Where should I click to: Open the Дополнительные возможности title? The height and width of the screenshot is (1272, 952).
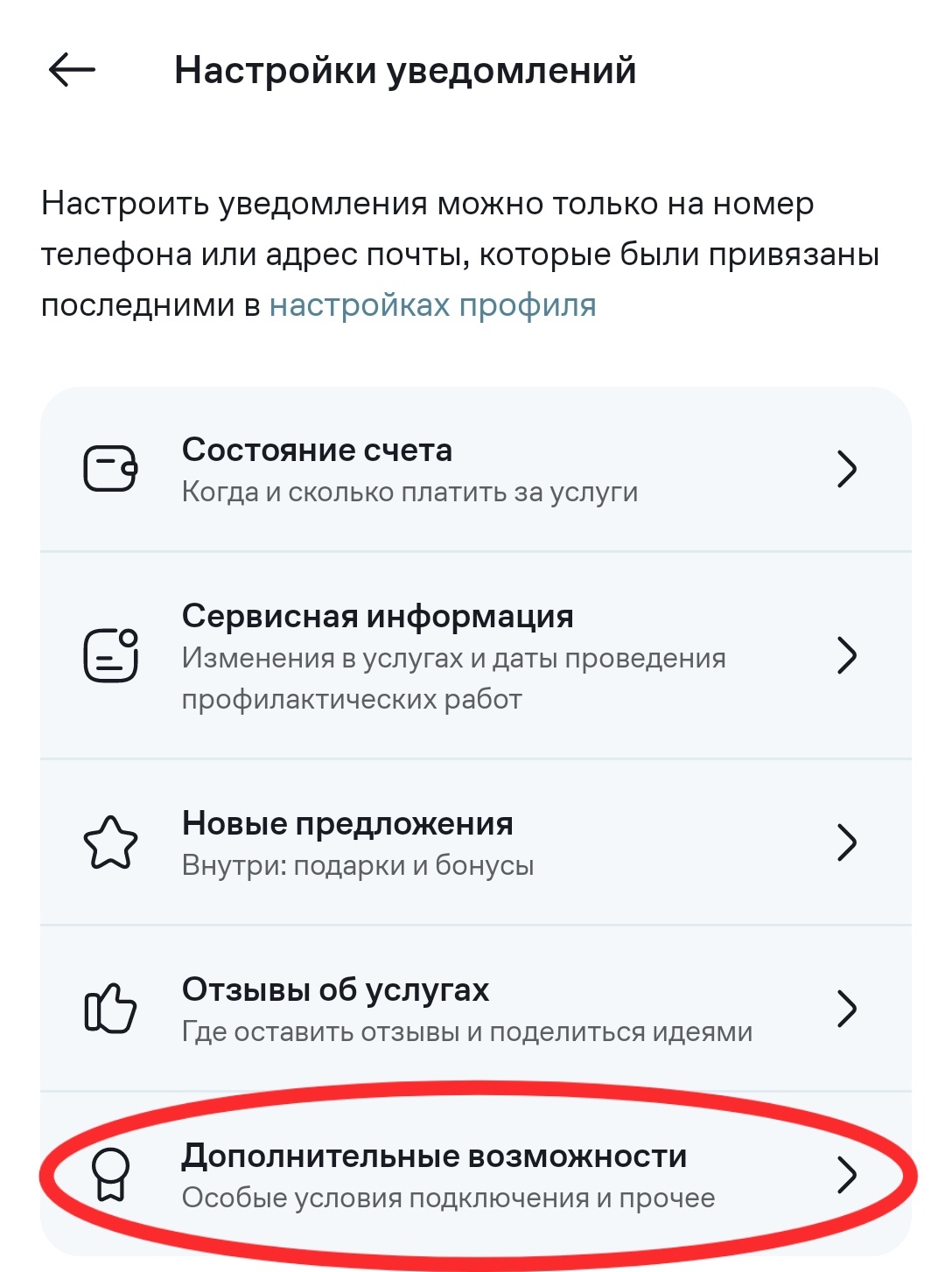pyautogui.click(x=434, y=1156)
